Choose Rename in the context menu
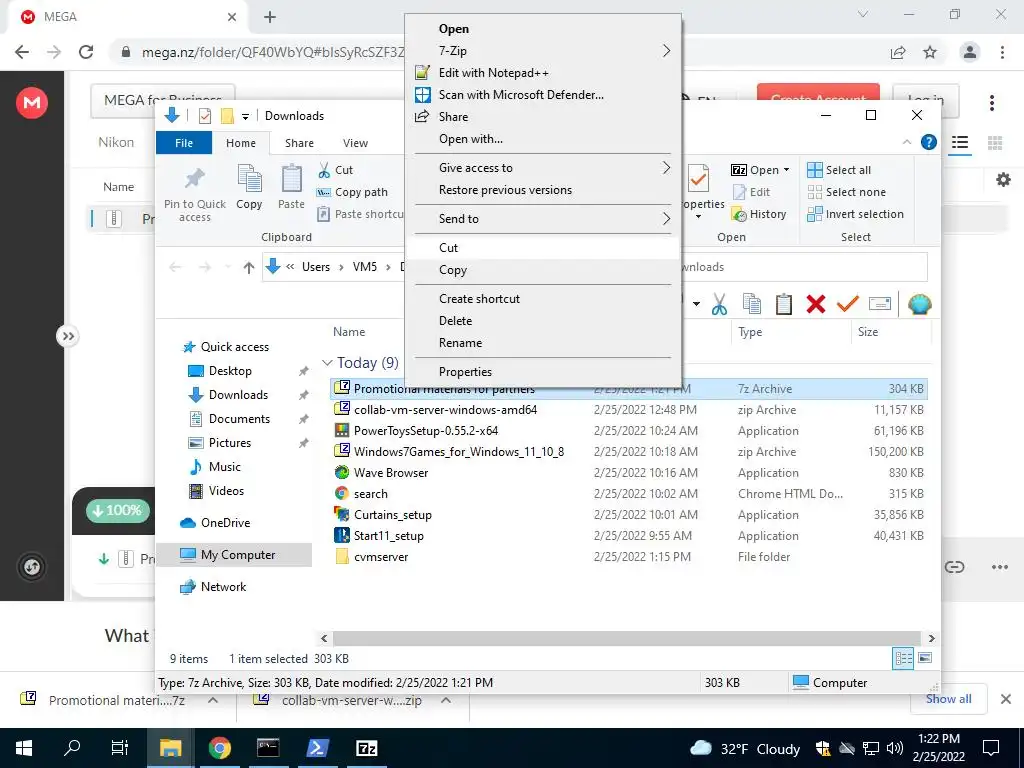 [x=542, y=343]
